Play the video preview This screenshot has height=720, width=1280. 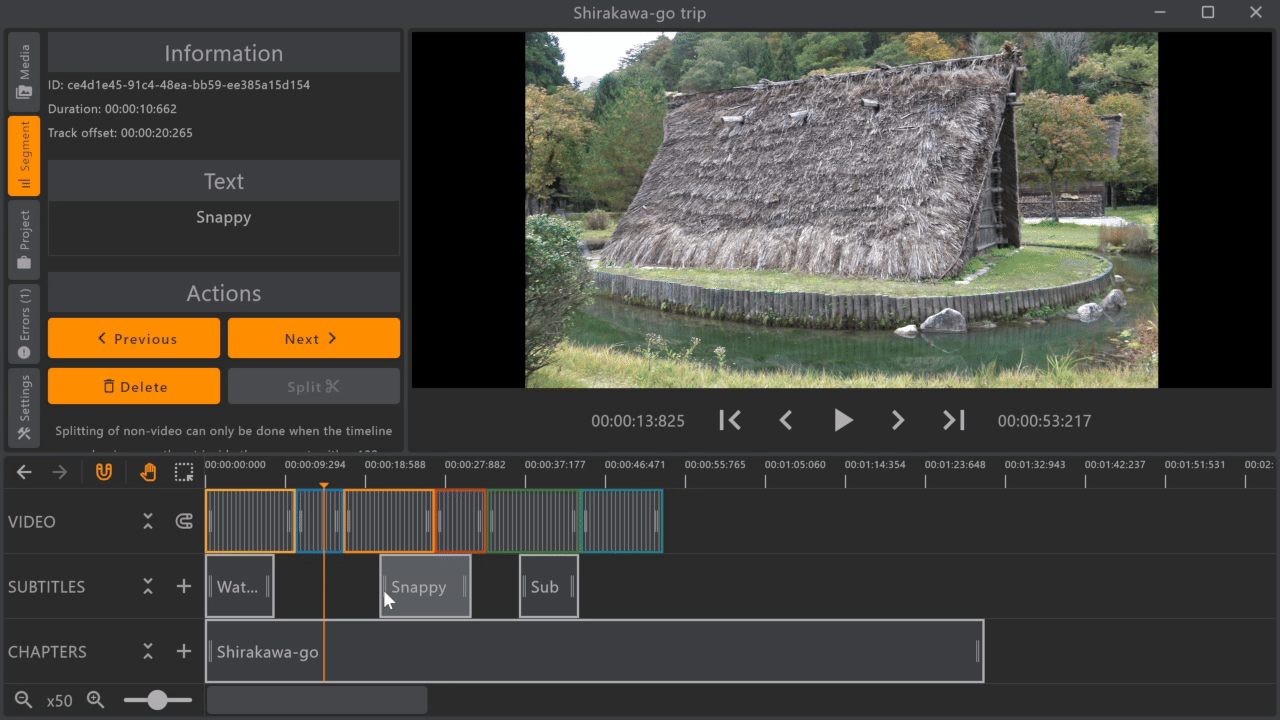(843, 421)
